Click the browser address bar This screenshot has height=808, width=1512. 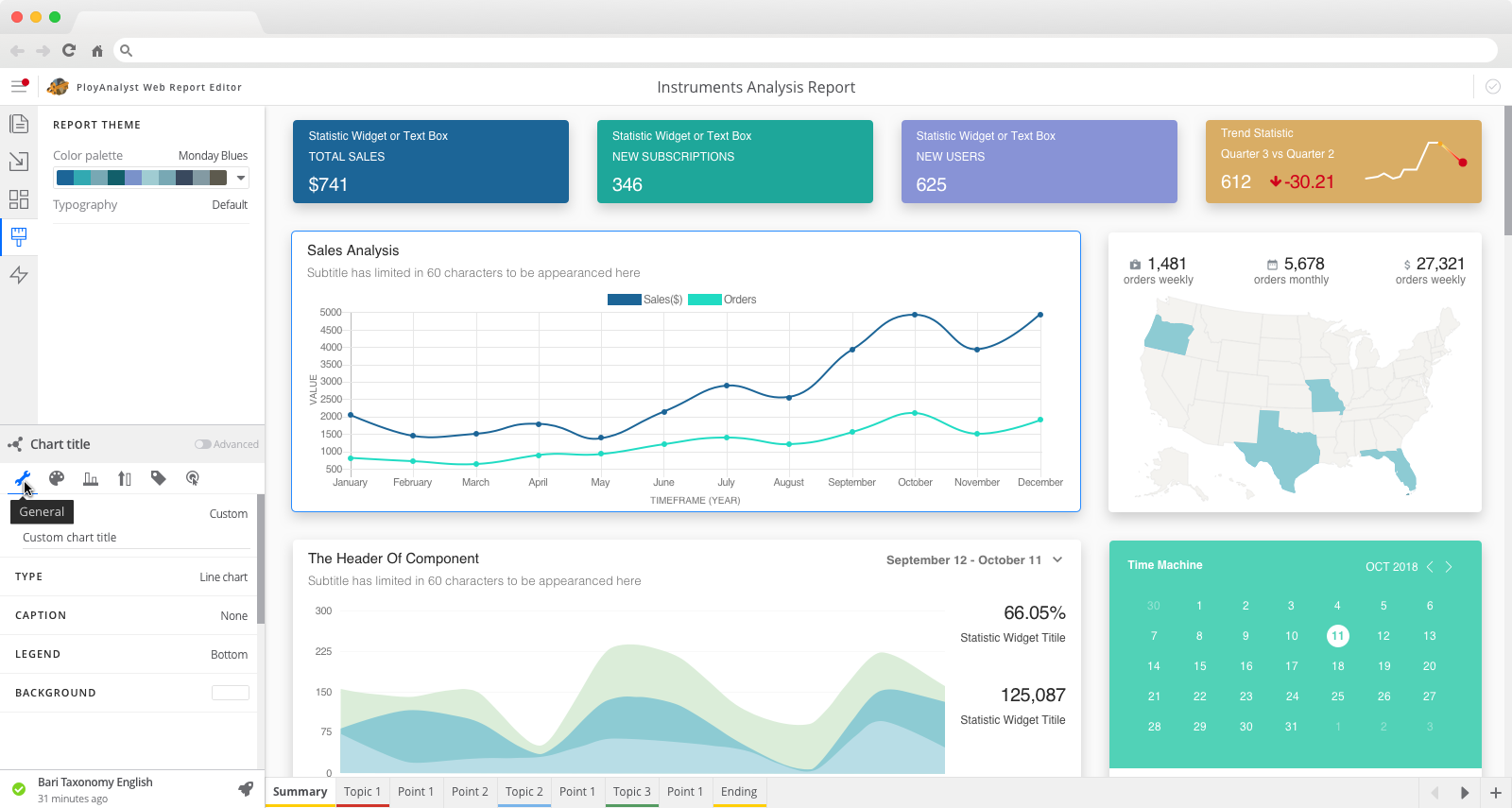805,50
